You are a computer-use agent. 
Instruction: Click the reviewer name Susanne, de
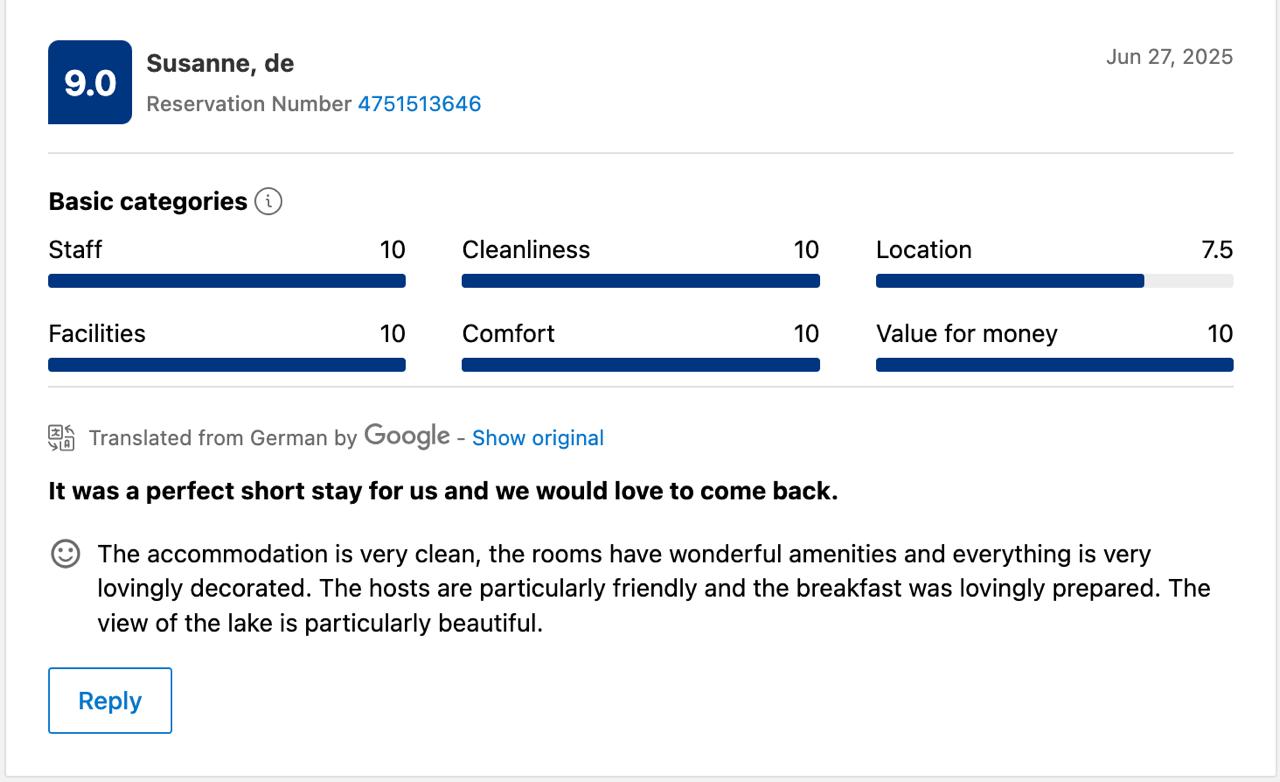(220, 63)
